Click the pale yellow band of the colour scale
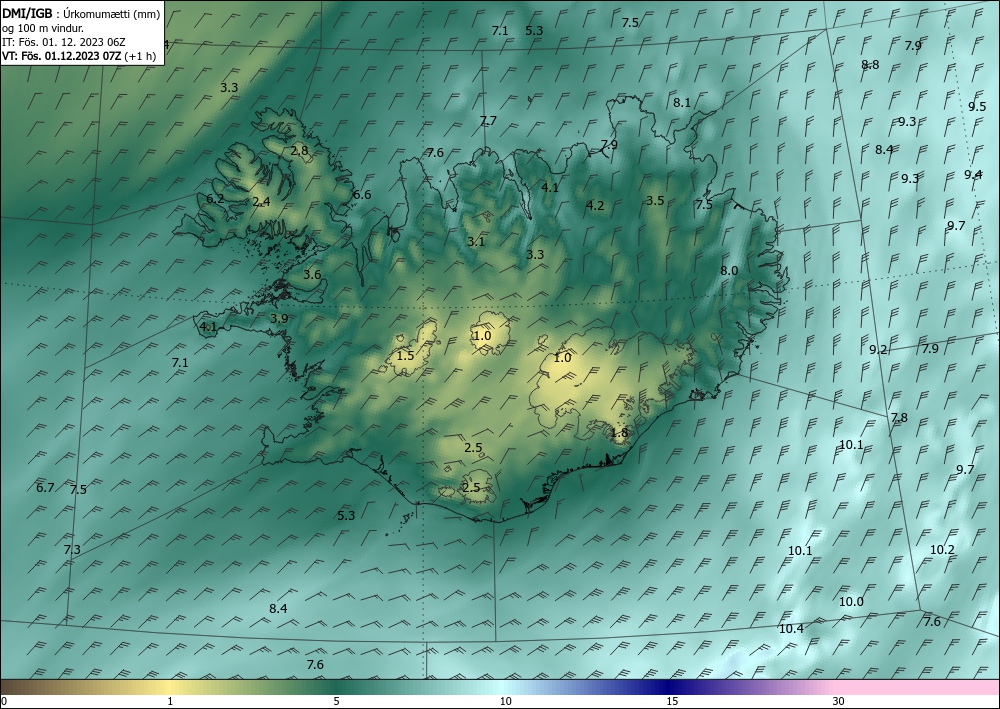This screenshot has height=709, width=1000. click(x=167, y=687)
